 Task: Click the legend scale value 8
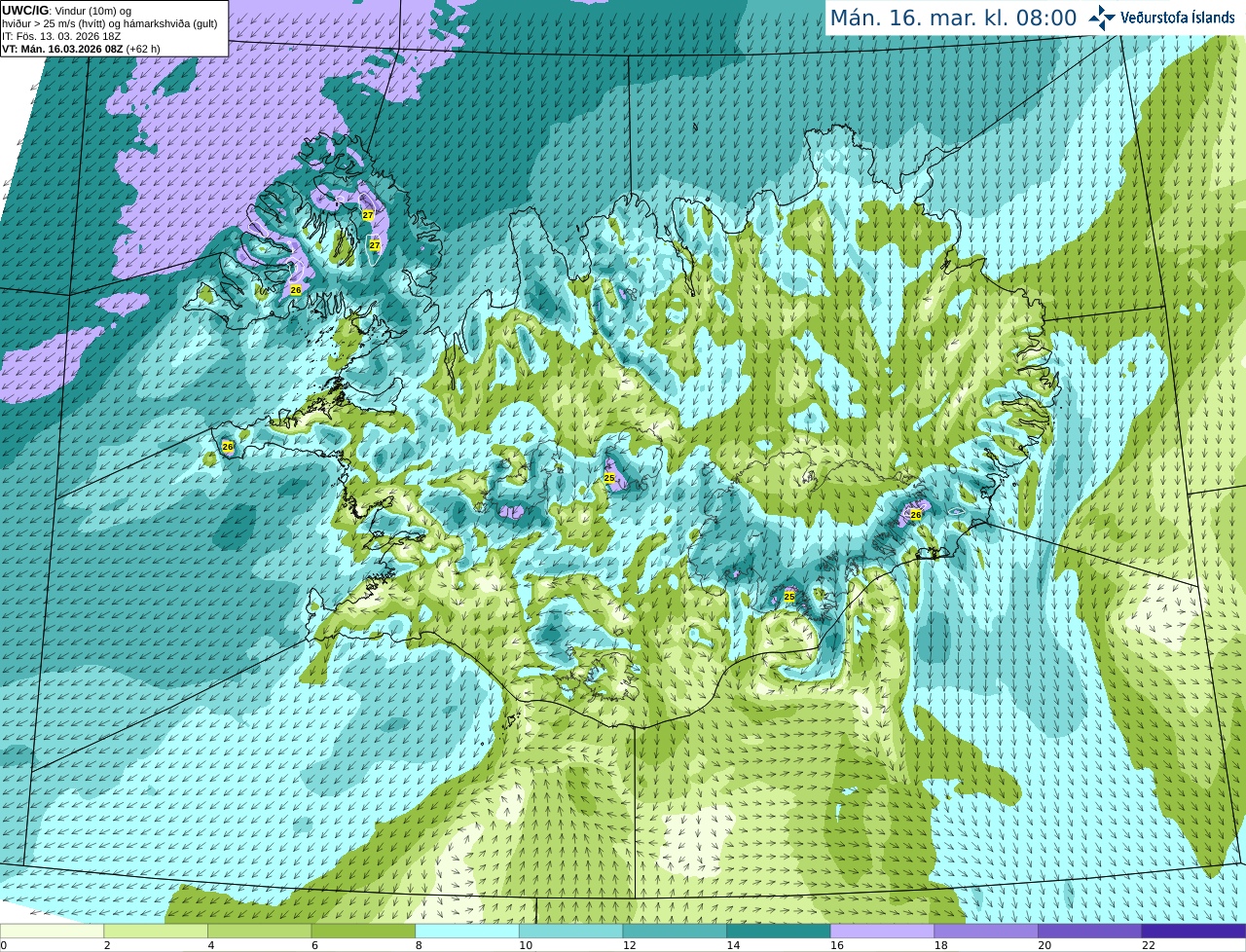pos(419,945)
